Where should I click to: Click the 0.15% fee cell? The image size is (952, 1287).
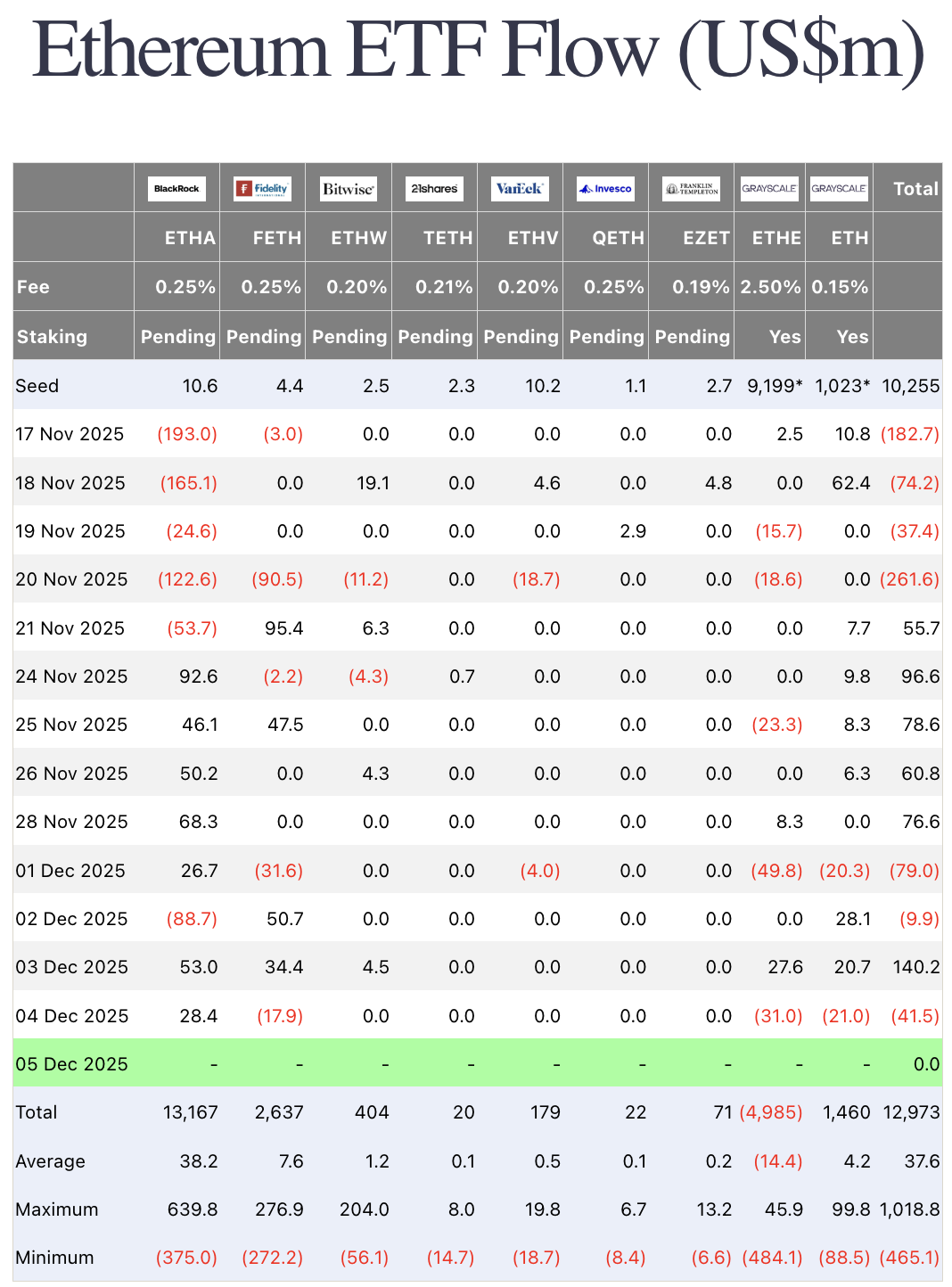pyautogui.click(x=840, y=287)
